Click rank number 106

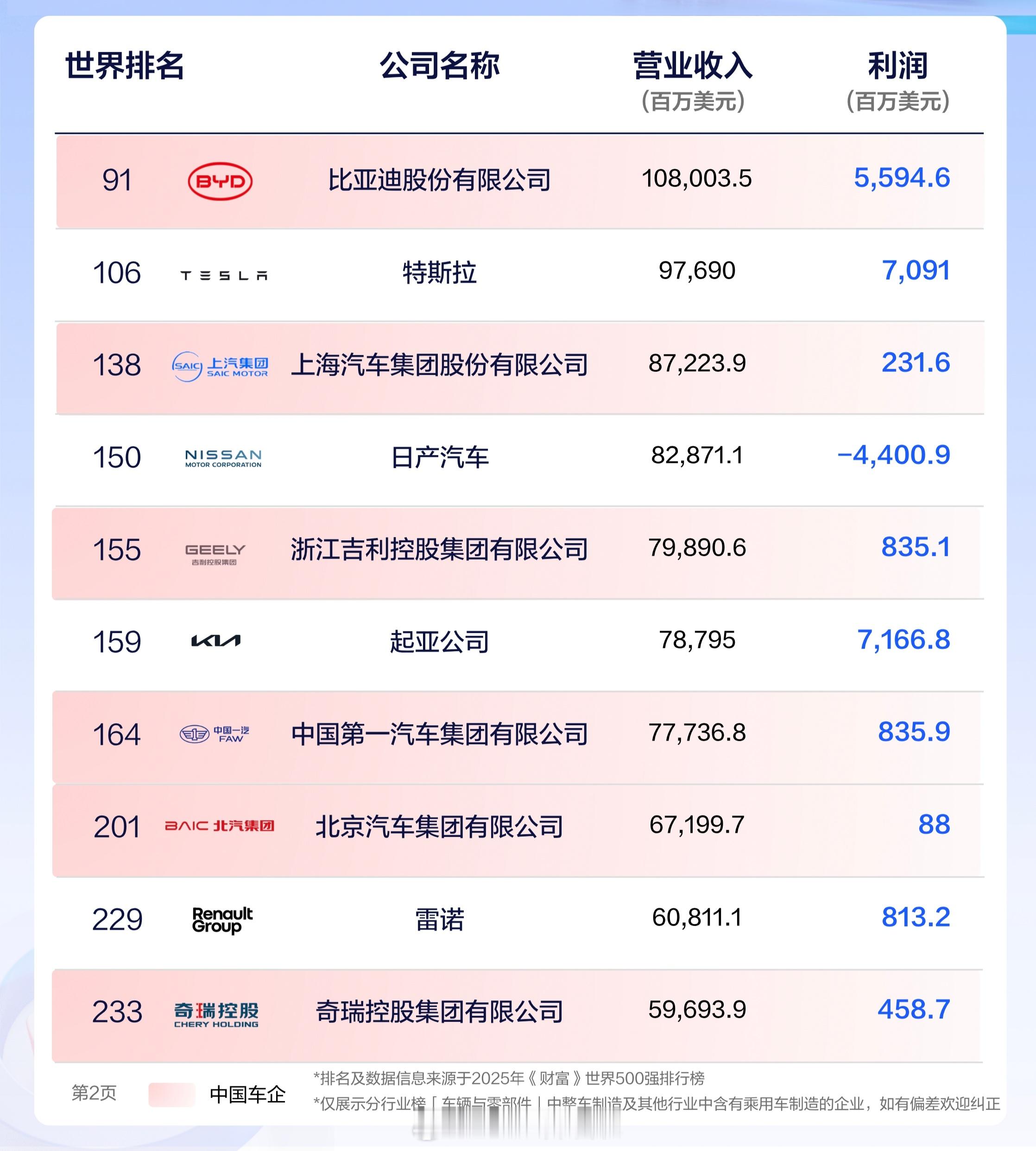(x=117, y=272)
